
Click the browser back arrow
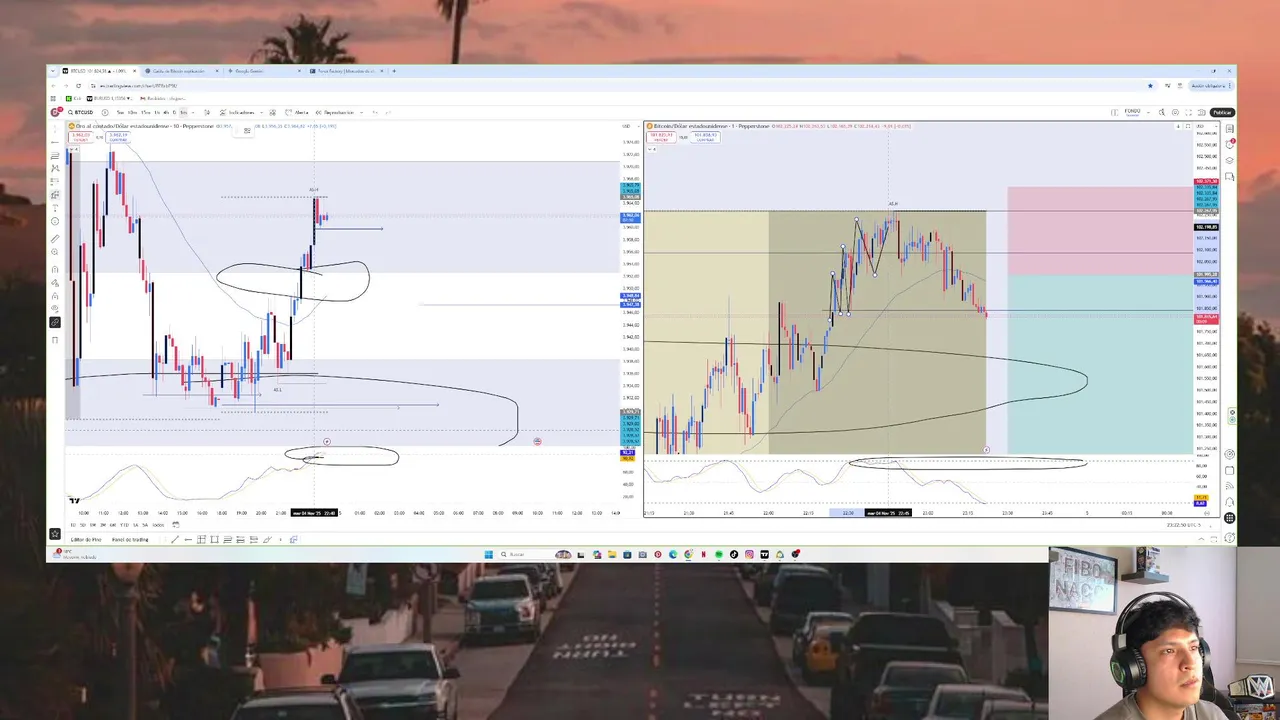tap(53, 86)
